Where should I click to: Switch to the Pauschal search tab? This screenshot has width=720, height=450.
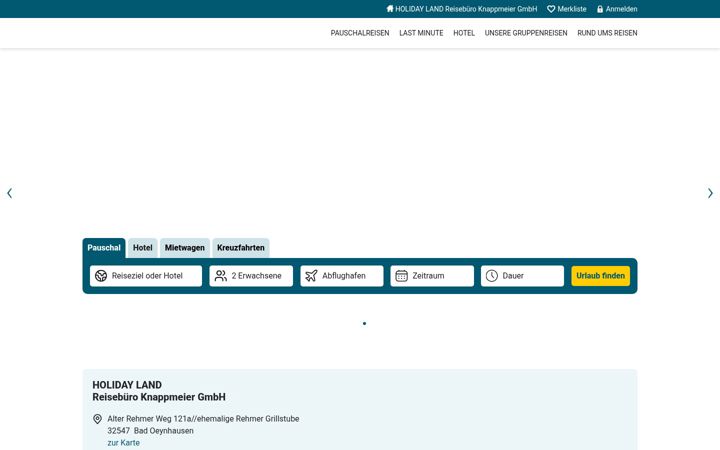104,248
